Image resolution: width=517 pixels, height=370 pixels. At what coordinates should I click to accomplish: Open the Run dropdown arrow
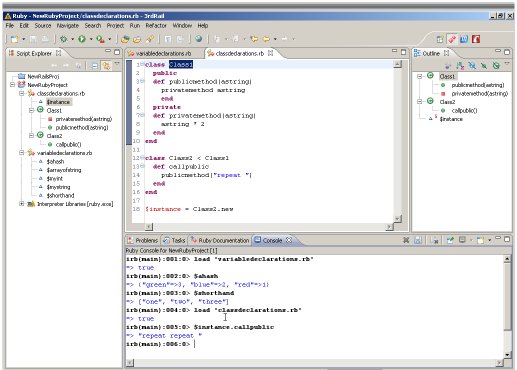click(91, 39)
